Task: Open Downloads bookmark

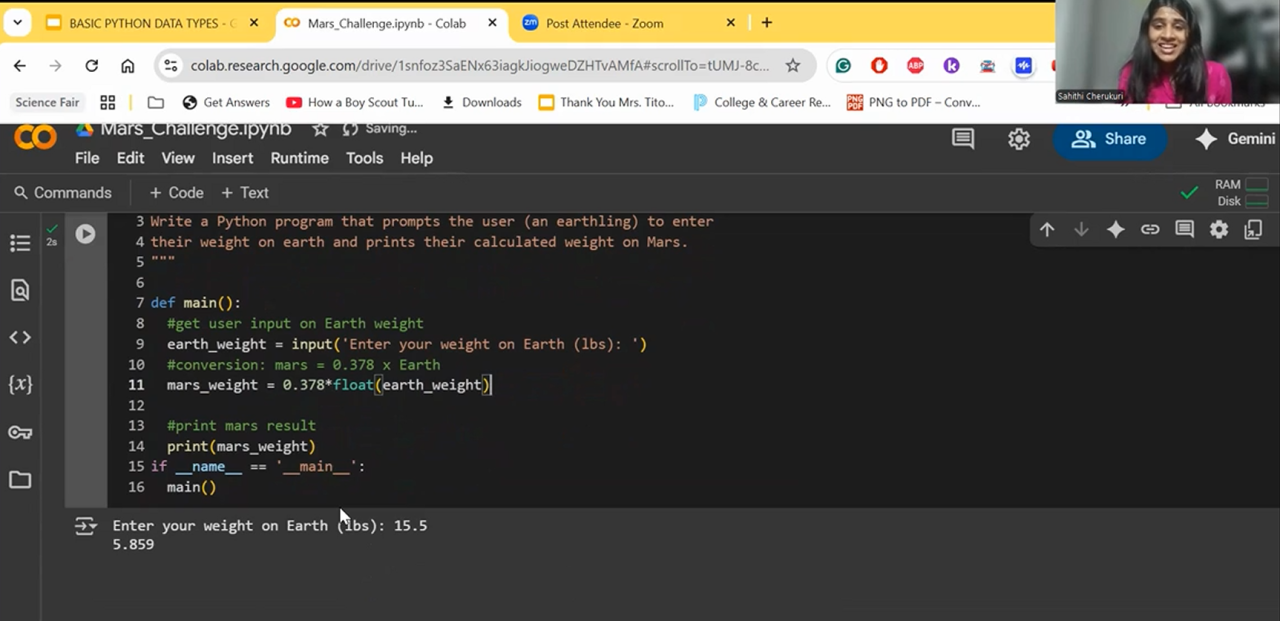Action: (x=481, y=102)
